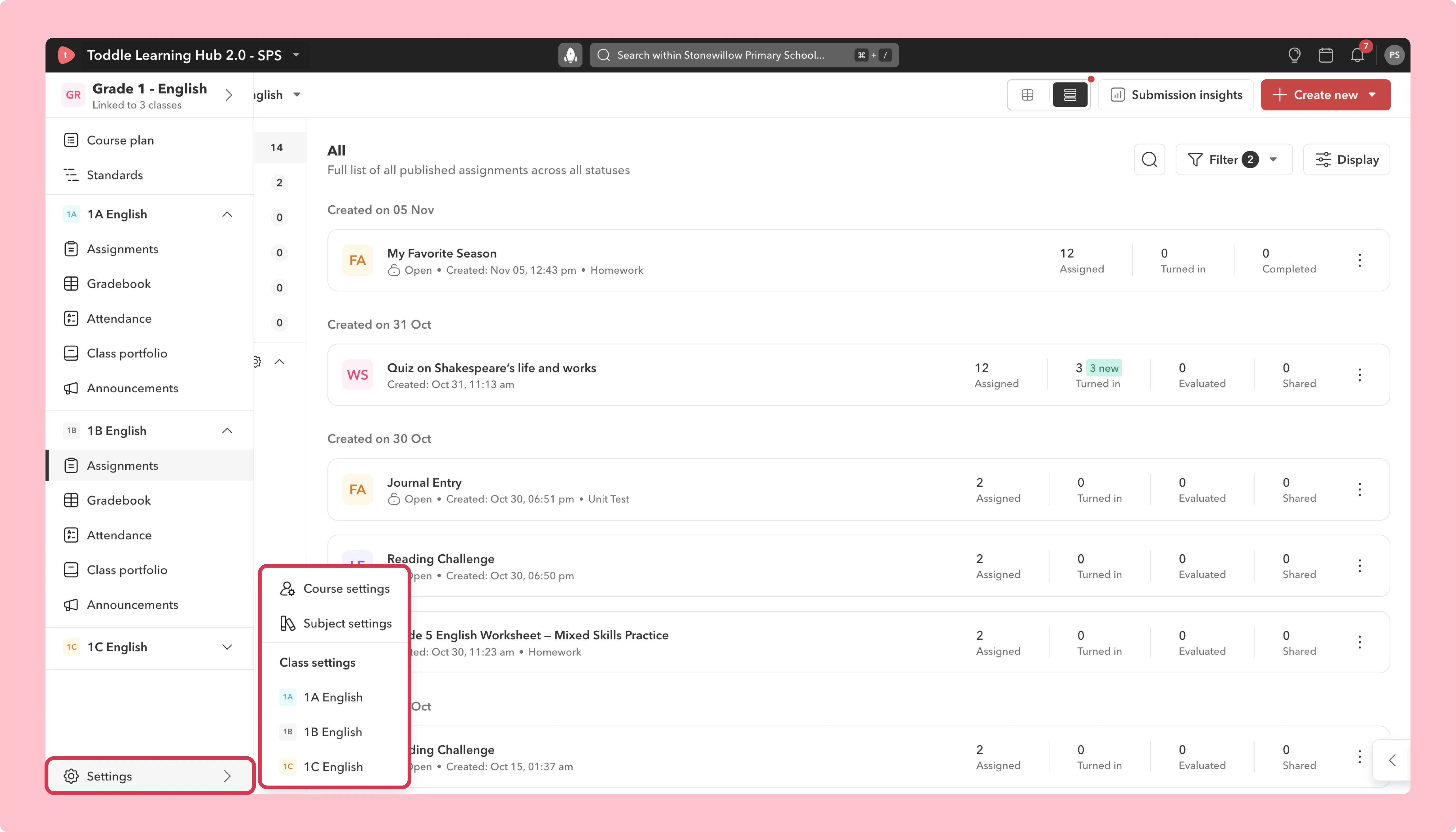This screenshot has width=1456, height=832.
Task: Open more options for Journal Entry
Action: click(1359, 490)
